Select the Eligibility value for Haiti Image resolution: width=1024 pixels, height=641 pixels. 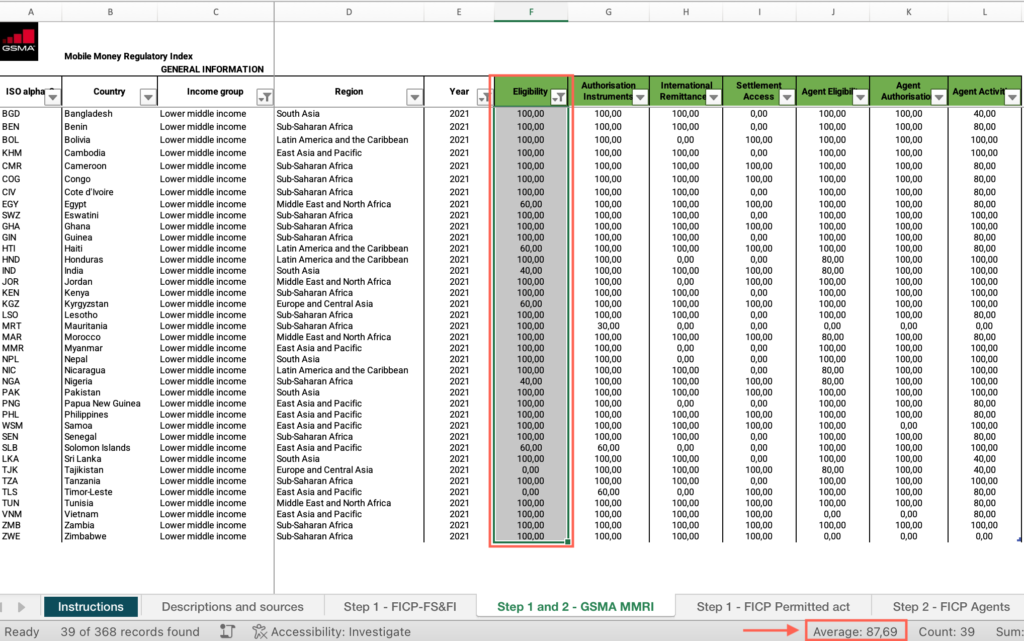pyautogui.click(x=531, y=249)
